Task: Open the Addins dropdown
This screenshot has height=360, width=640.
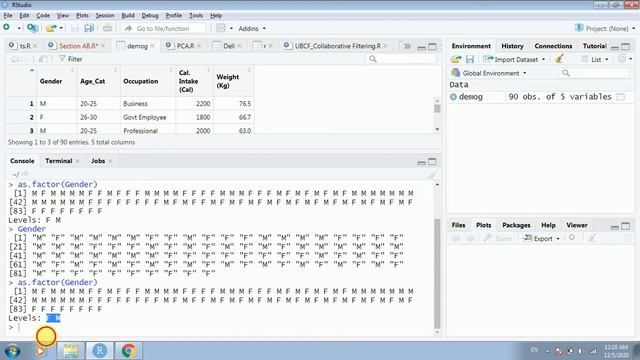Action: coord(252,29)
